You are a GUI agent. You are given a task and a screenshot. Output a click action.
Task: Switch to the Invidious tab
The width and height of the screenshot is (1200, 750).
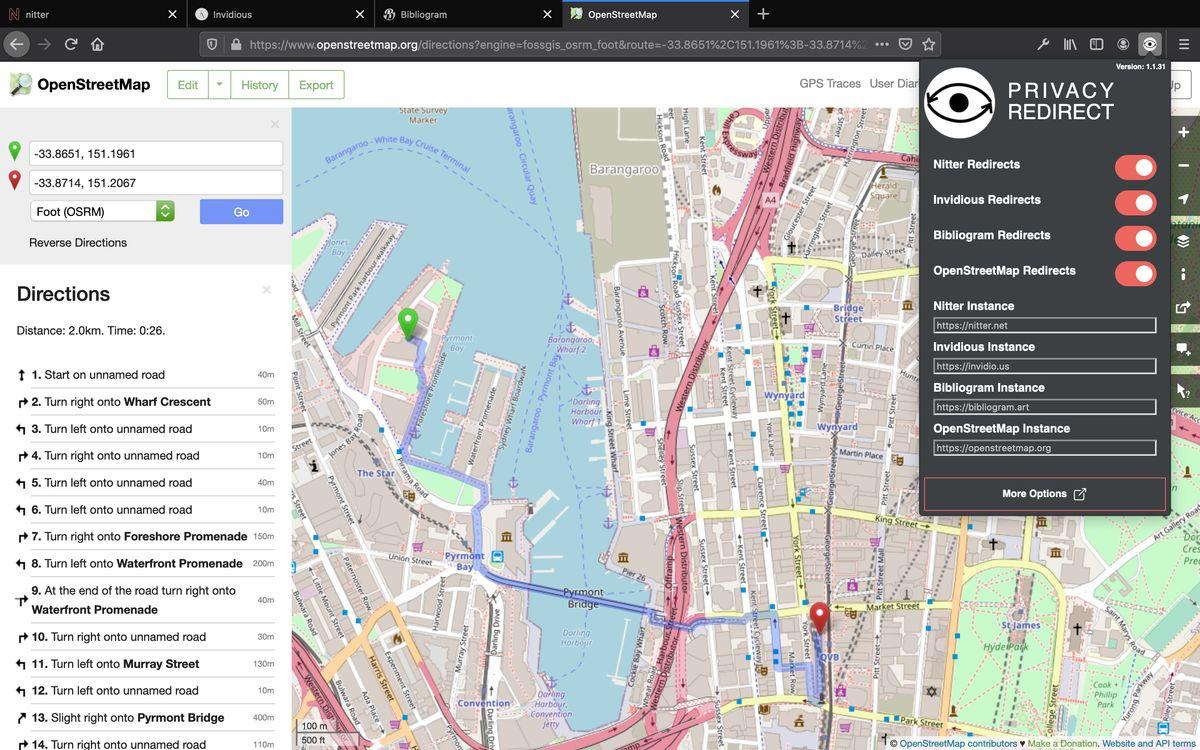pos(280,14)
